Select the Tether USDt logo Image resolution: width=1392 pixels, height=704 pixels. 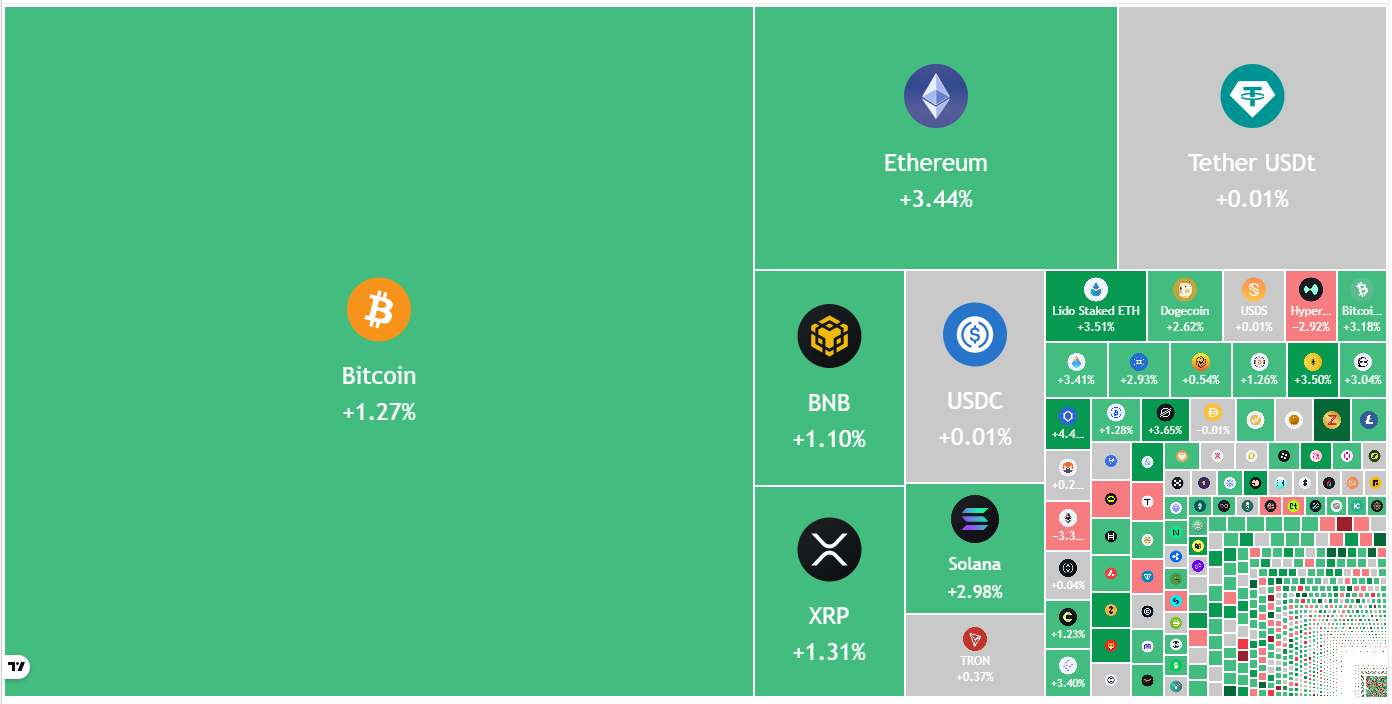1251,96
